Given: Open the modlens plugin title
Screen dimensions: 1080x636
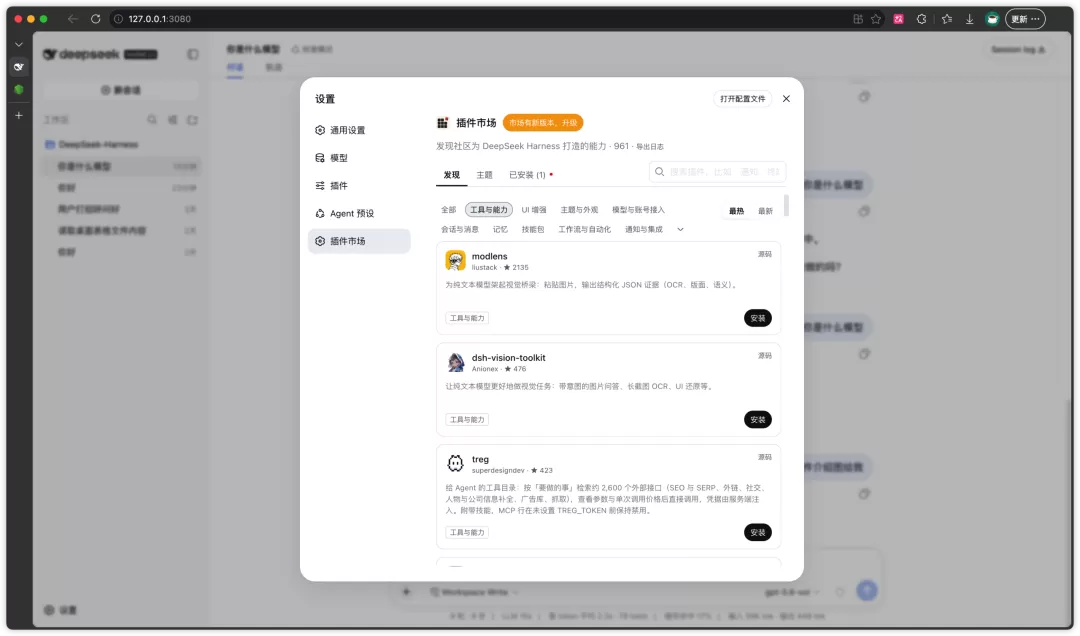Looking at the screenshot, I should tap(489, 256).
